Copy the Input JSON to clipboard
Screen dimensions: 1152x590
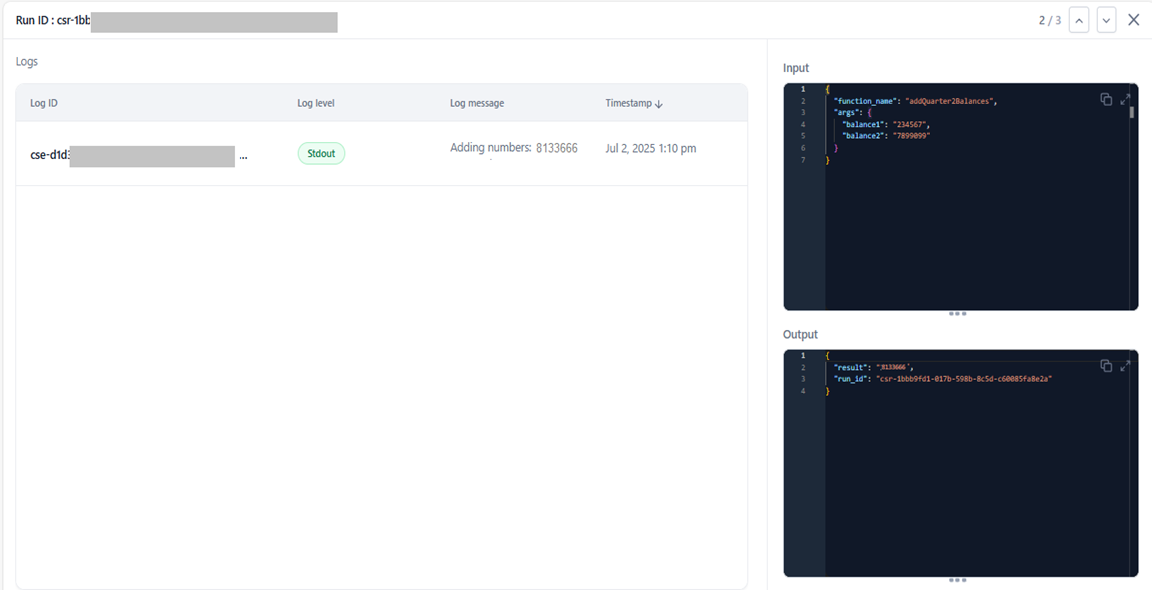pyautogui.click(x=1106, y=99)
